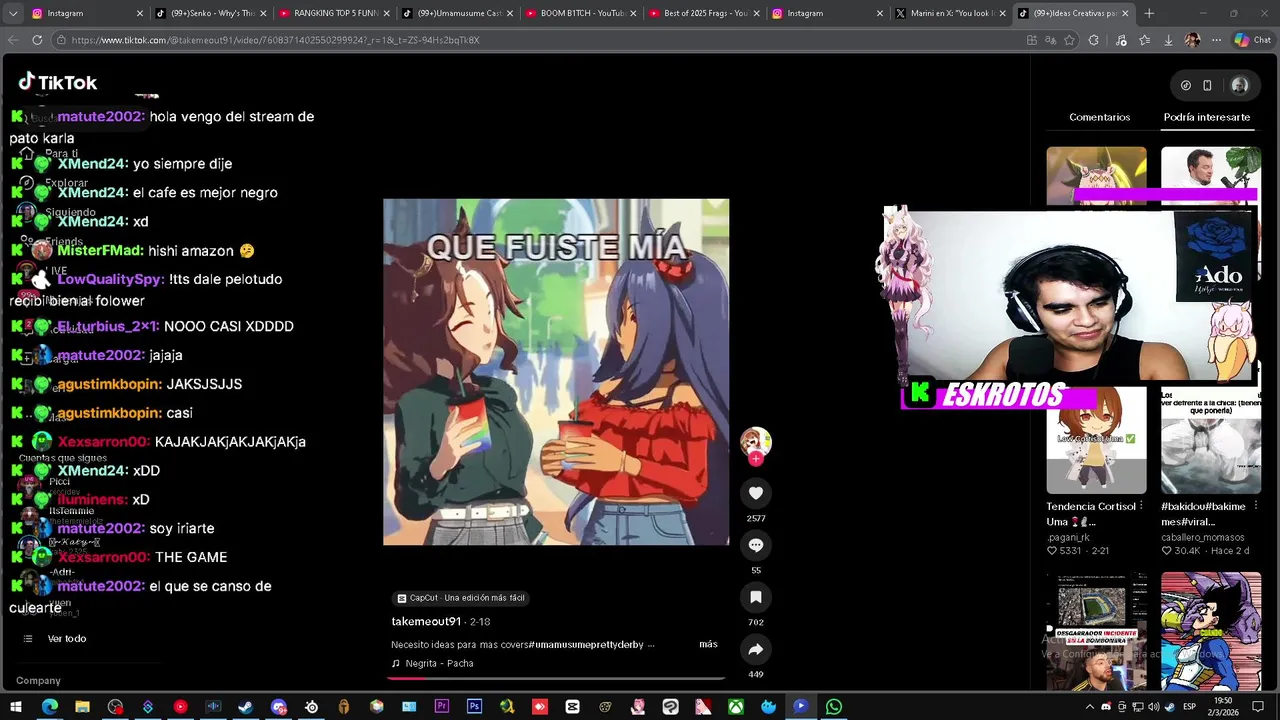
Task: Open Premiere Pro from taskbar
Action: click(442, 707)
